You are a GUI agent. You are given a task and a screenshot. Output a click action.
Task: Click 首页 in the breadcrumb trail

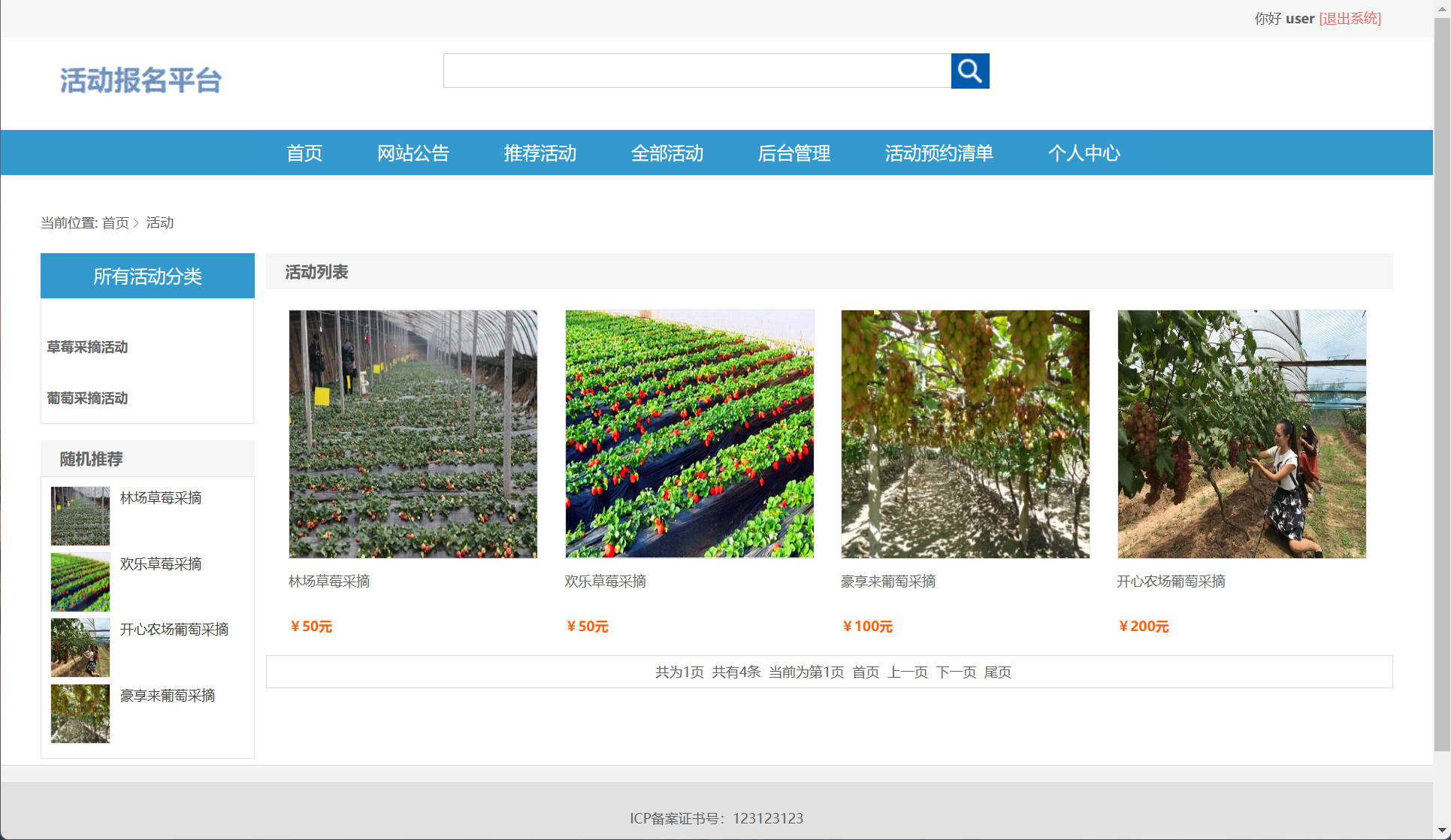click(x=115, y=222)
